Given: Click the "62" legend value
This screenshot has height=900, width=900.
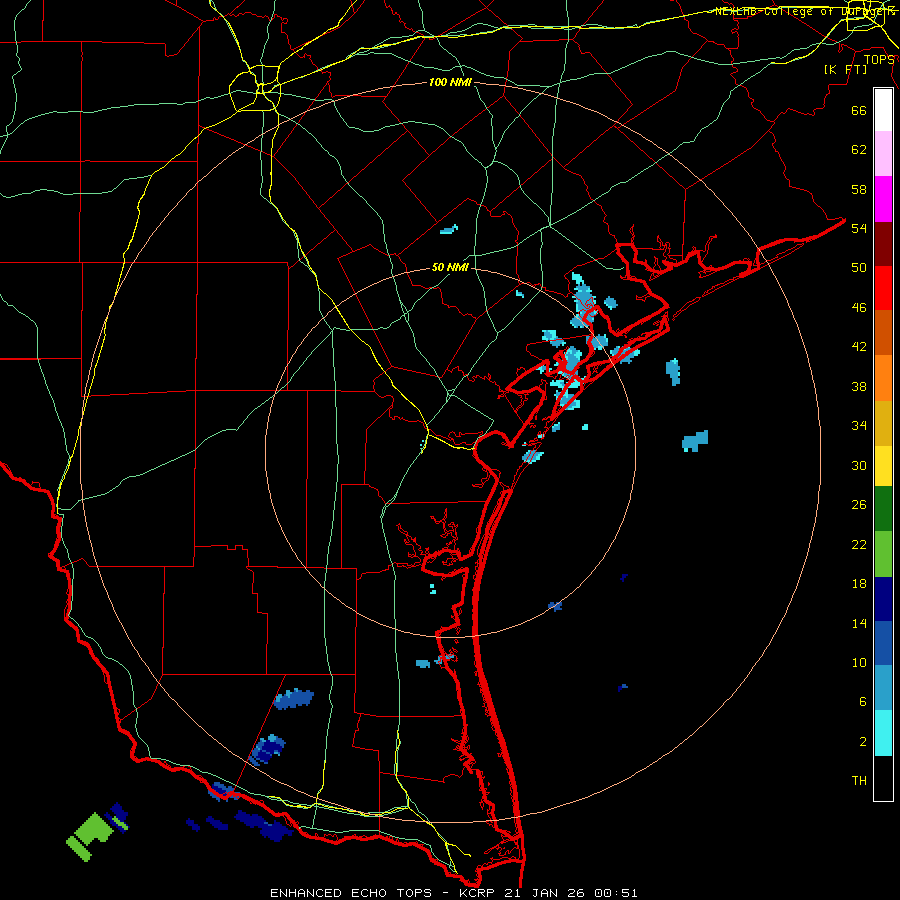Looking at the screenshot, I should 859,149.
